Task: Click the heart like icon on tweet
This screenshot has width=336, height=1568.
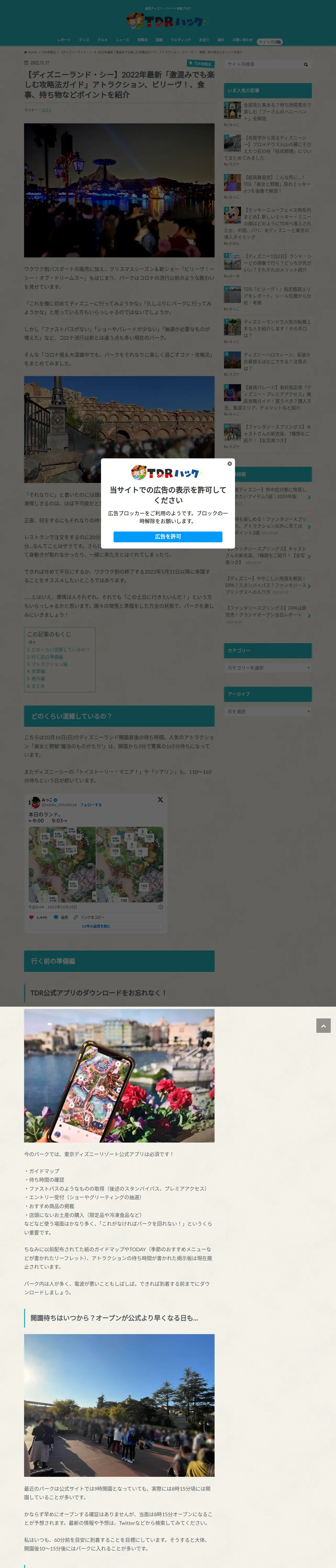Action: 32,917
